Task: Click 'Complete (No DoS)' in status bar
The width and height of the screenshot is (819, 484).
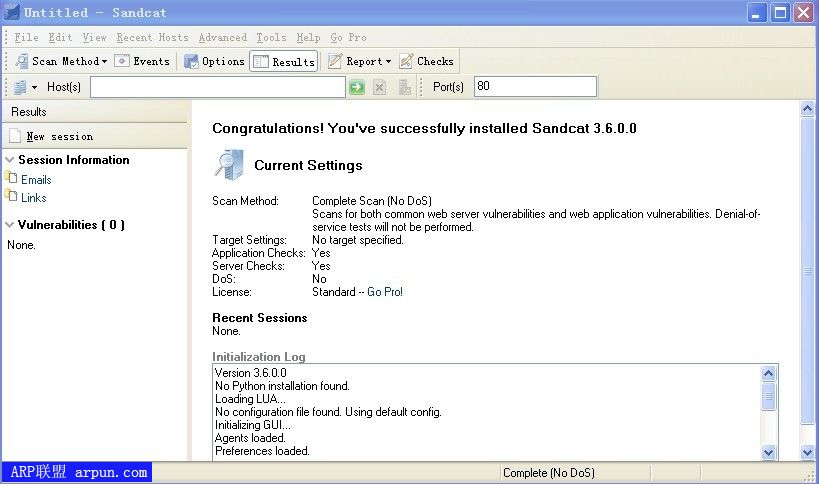Action: click(548, 473)
